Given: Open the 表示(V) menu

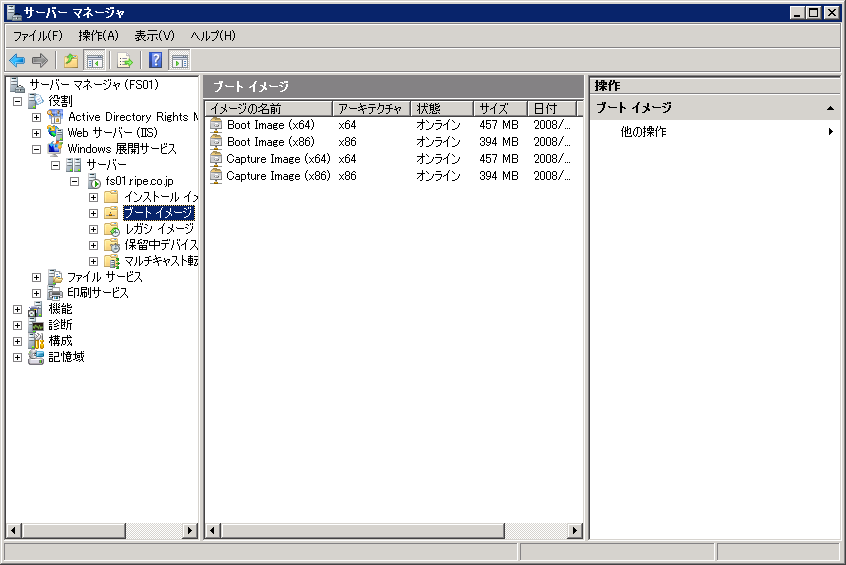Looking at the screenshot, I should [x=154, y=36].
